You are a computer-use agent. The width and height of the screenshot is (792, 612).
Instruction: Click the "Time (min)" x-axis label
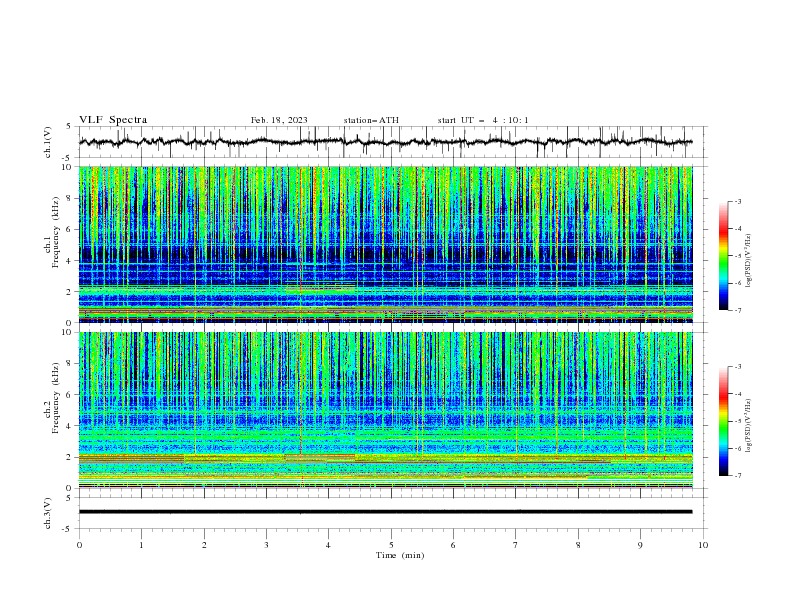pos(400,555)
